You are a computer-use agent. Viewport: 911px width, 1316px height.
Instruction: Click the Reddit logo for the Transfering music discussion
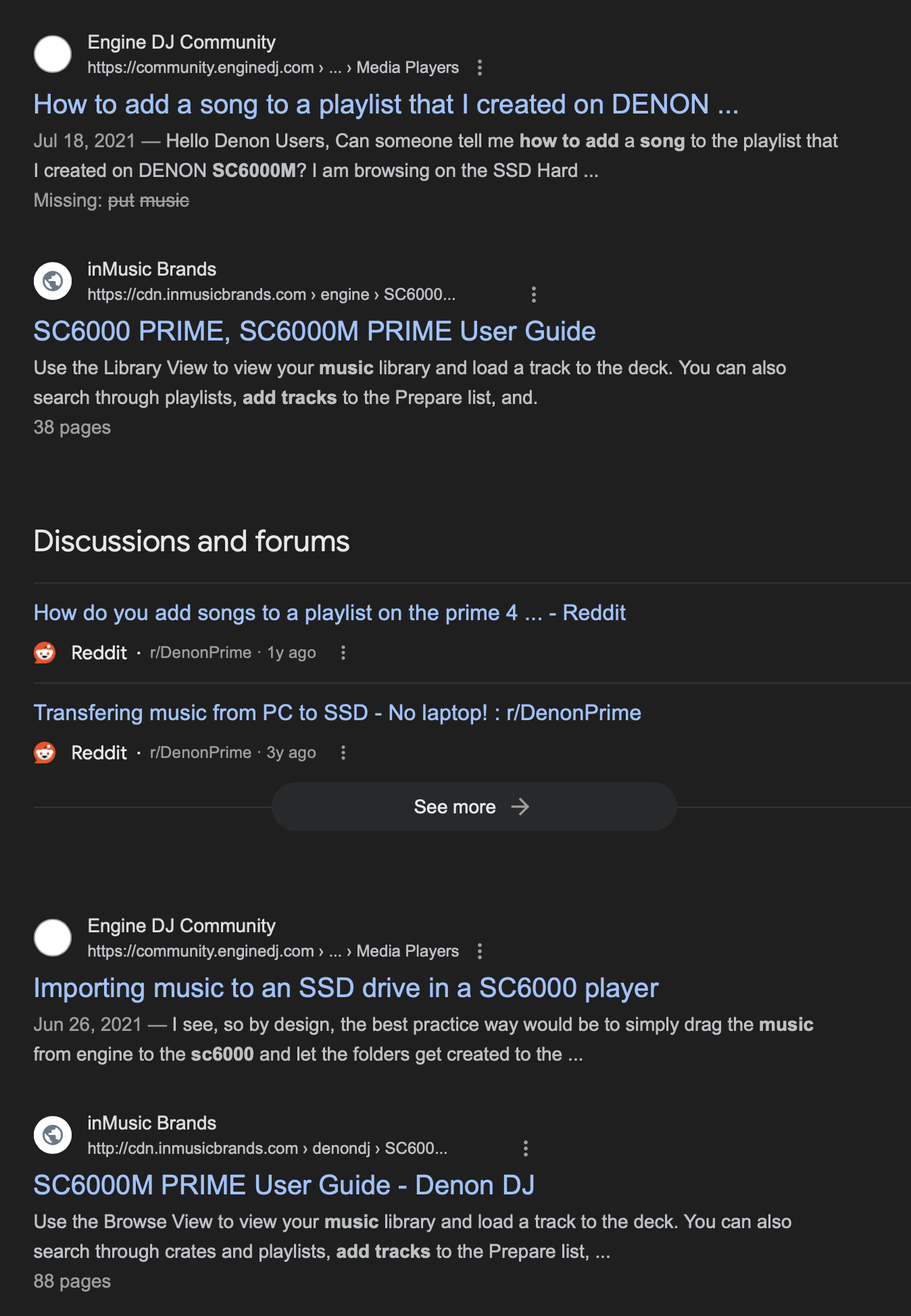[x=45, y=753]
